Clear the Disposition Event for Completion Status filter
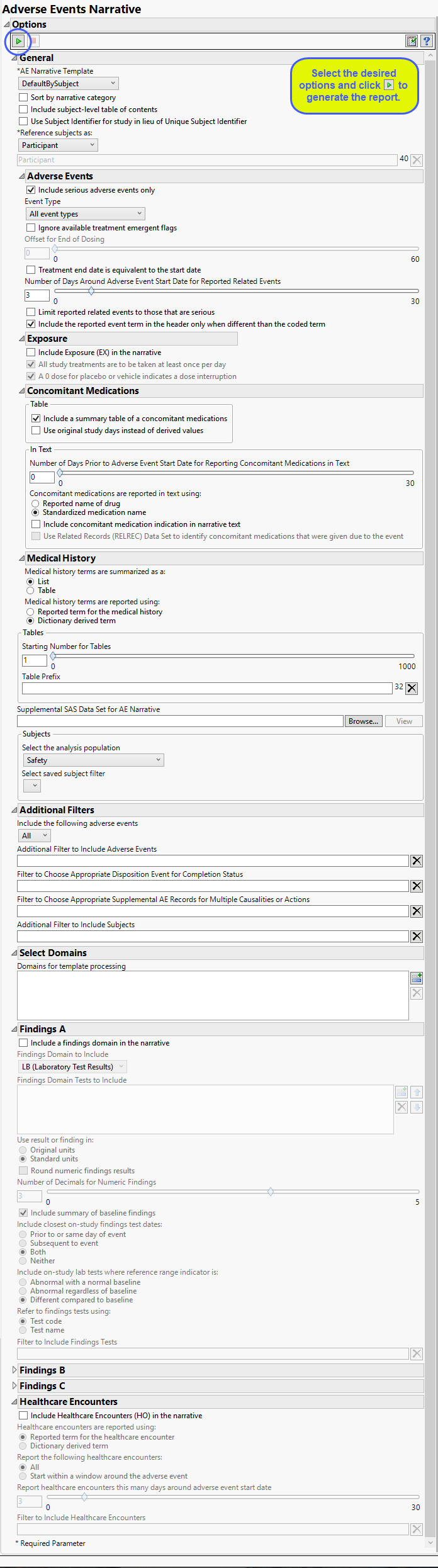The image size is (438, 1568). (417, 886)
